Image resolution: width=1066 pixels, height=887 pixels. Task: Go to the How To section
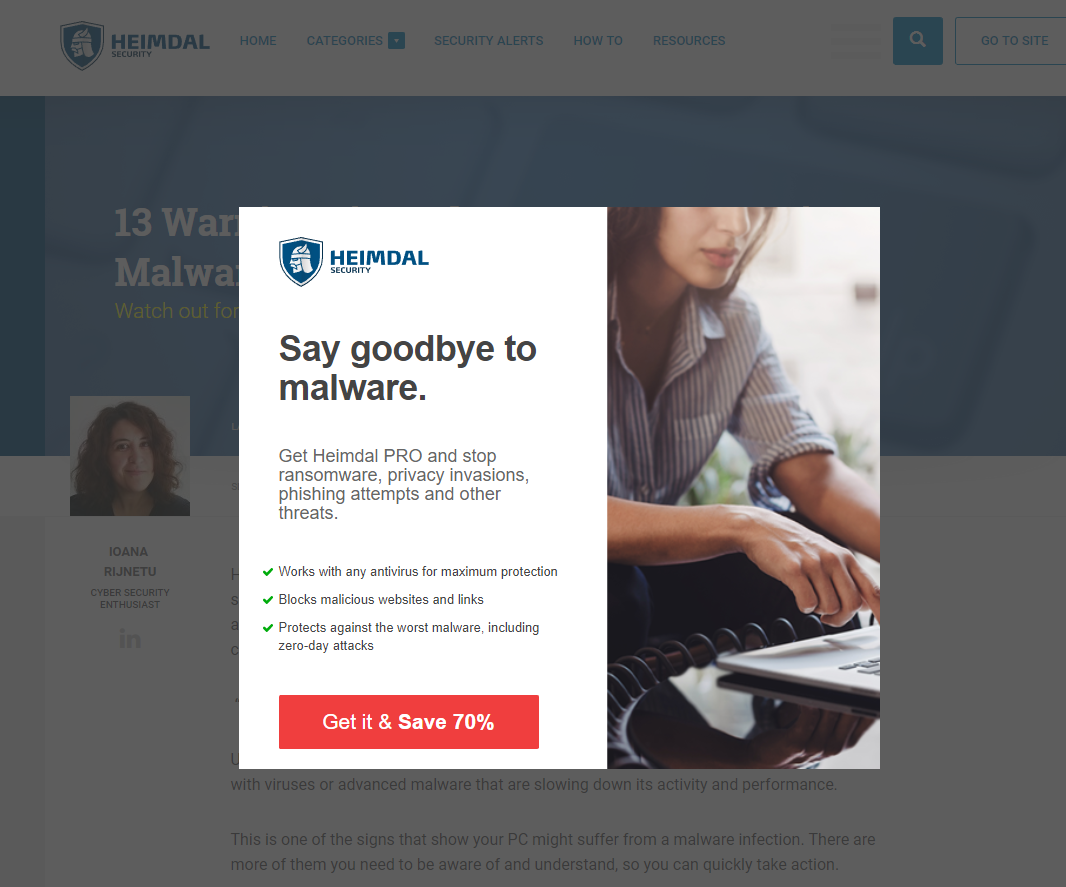[598, 41]
